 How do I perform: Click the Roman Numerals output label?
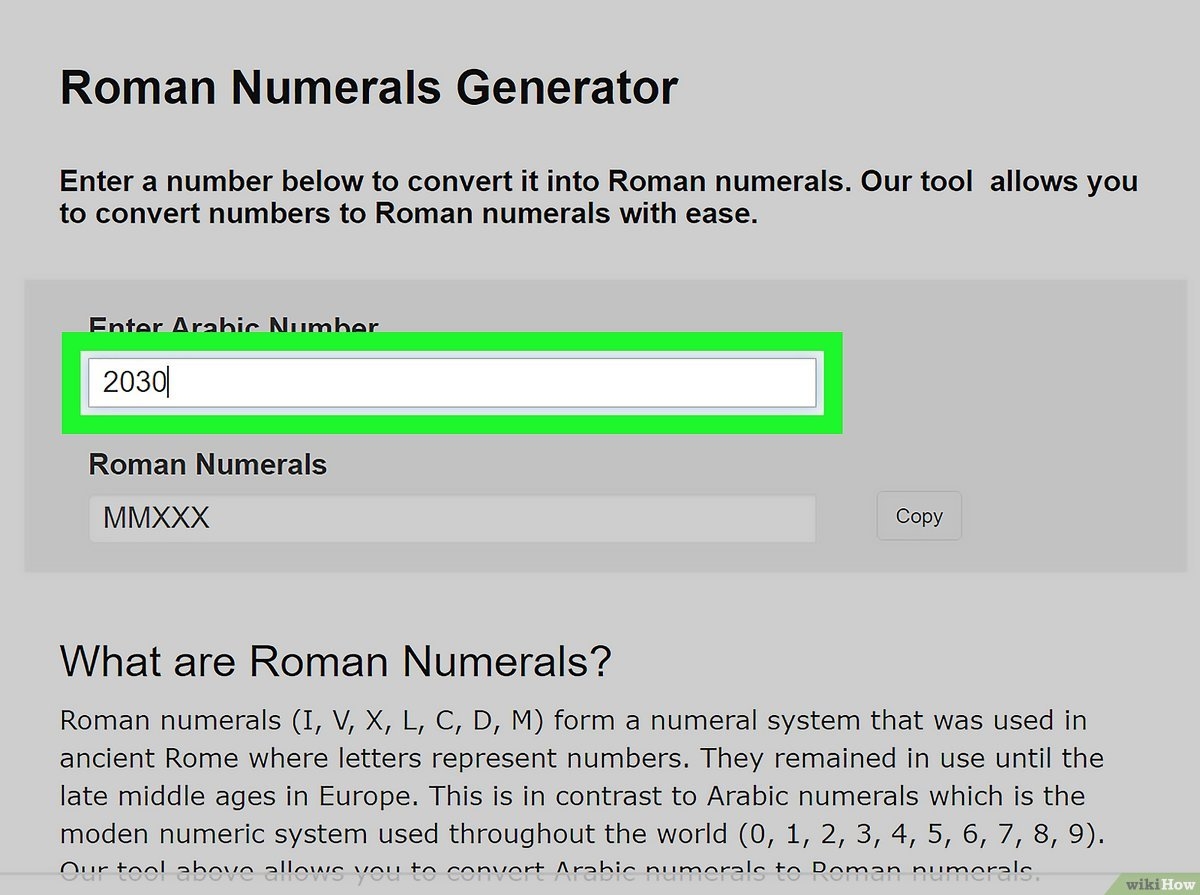tap(207, 464)
